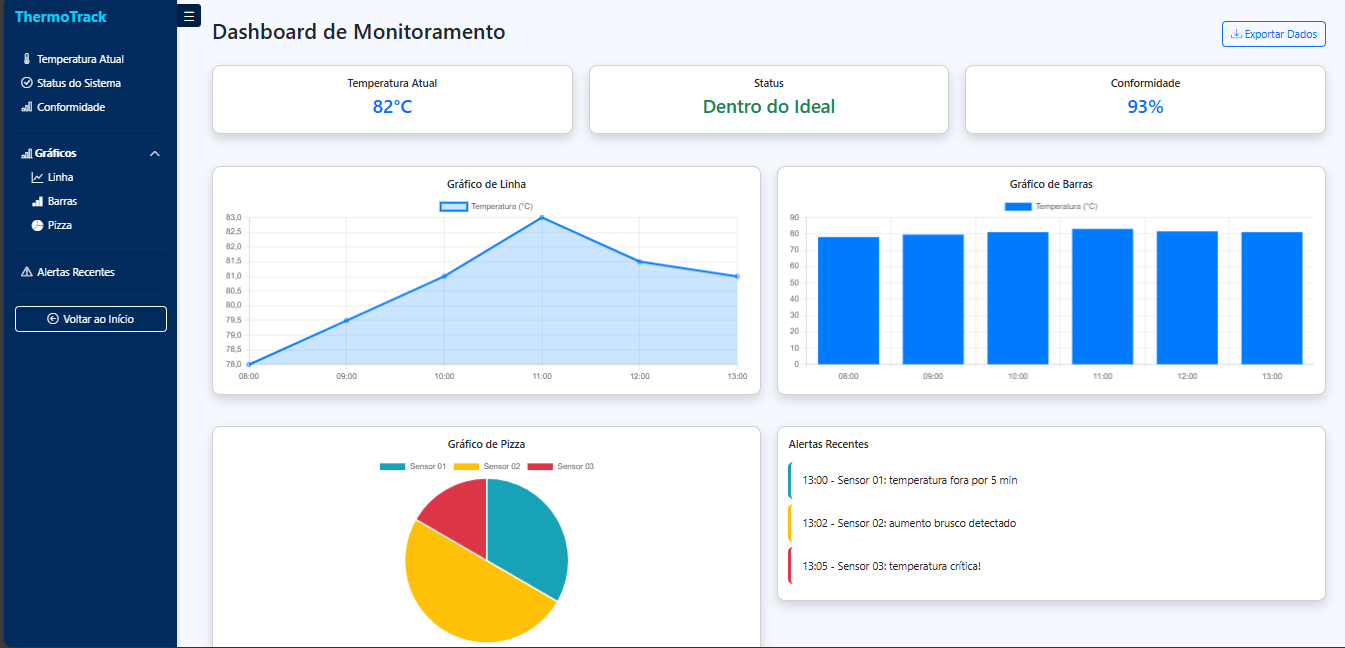Click the Gráficos submenu header

pyautogui.click(x=56, y=153)
